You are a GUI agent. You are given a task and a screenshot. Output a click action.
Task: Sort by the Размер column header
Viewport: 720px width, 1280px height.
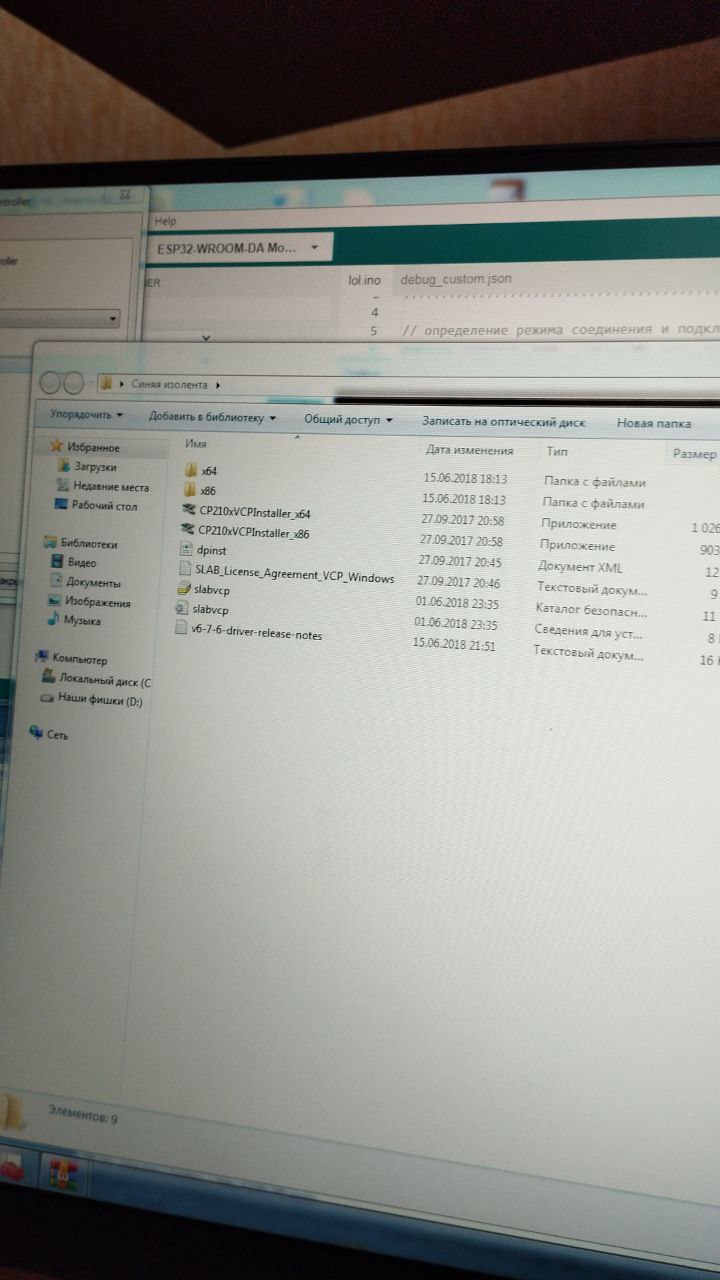[x=694, y=454]
